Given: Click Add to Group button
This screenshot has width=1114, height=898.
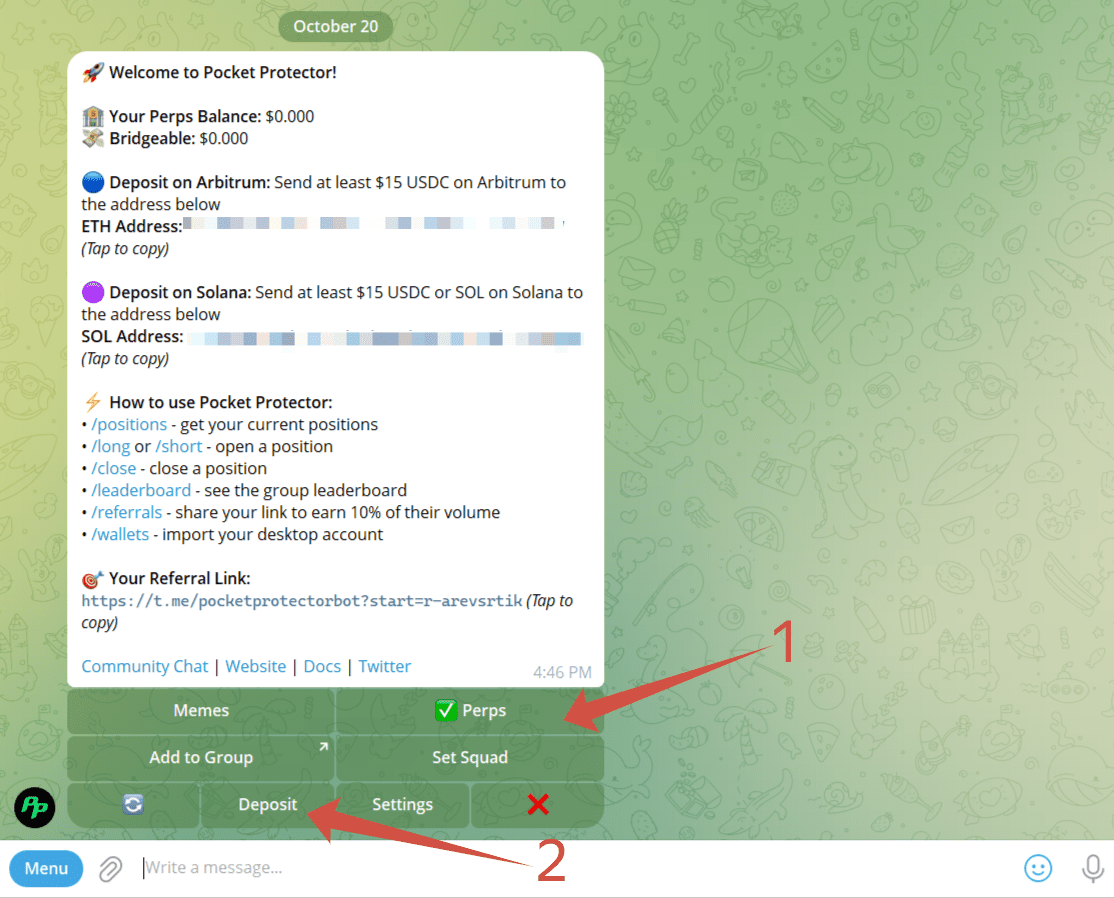Looking at the screenshot, I should tap(201, 757).
